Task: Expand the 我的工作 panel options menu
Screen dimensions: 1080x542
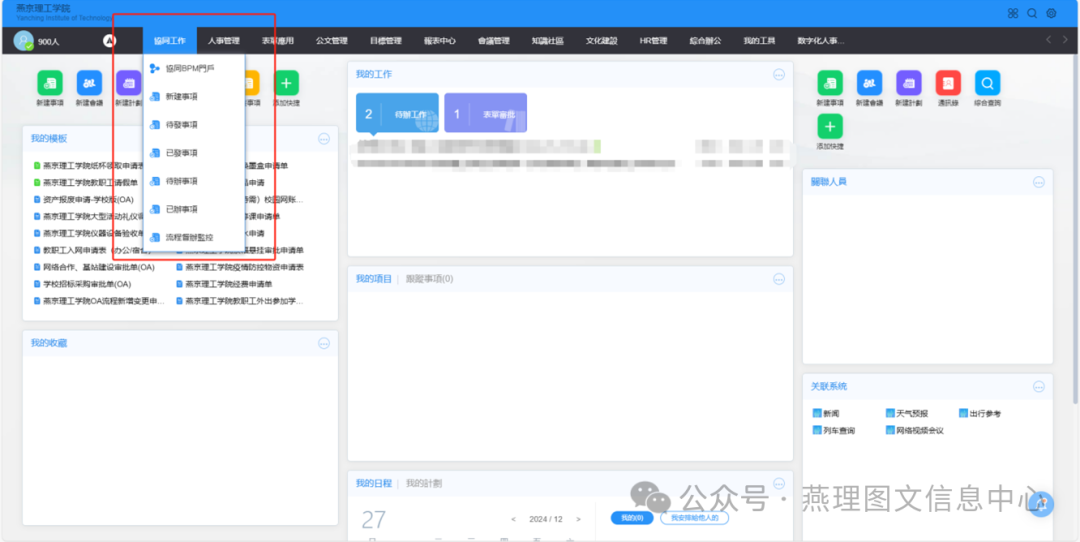Action: (779, 75)
